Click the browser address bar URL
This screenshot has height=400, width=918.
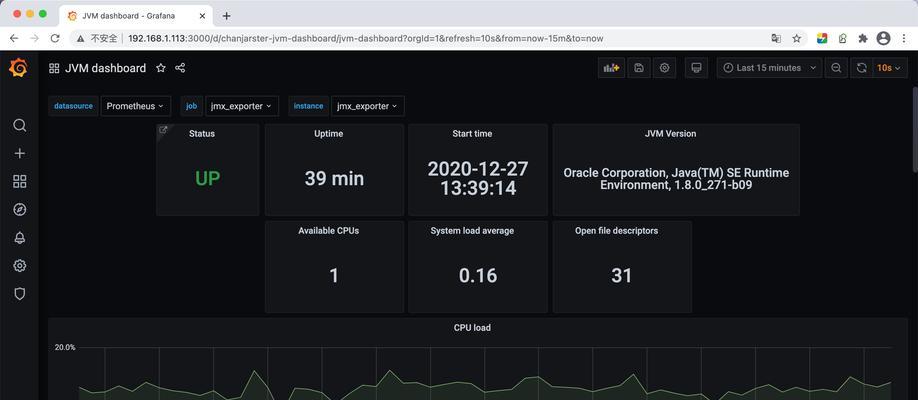365,38
